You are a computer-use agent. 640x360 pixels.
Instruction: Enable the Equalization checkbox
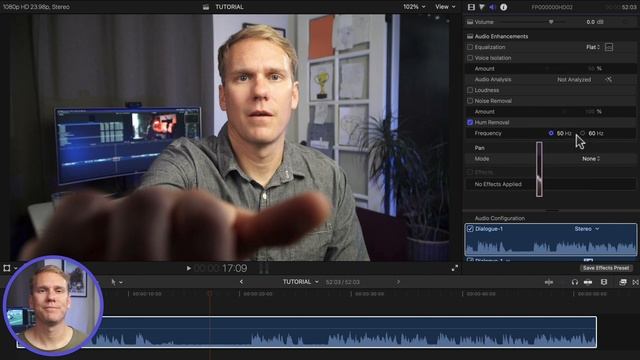(470, 47)
